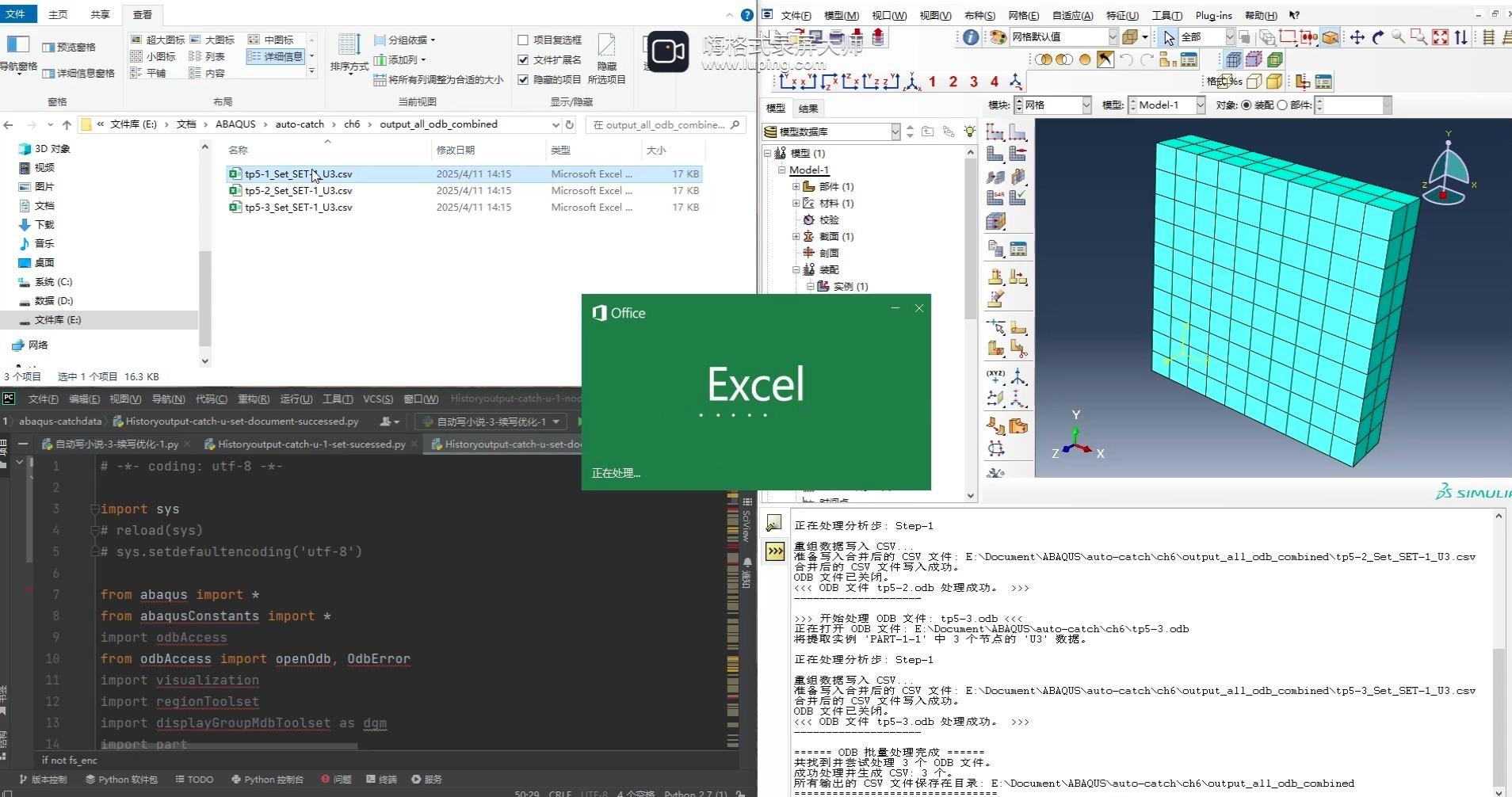Switch to the 结果 tab in Abaqus
This screenshot has width=1512, height=797.
(x=808, y=108)
